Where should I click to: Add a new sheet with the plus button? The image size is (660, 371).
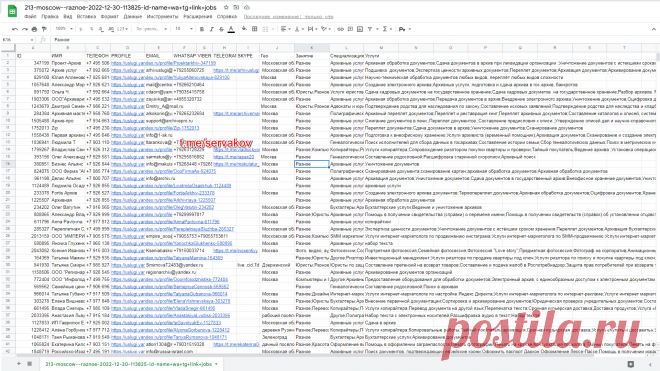coord(19,363)
